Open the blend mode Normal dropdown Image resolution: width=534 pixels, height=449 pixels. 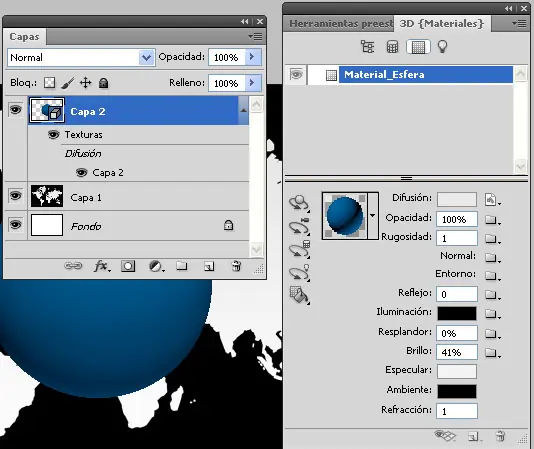tap(146, 58)
